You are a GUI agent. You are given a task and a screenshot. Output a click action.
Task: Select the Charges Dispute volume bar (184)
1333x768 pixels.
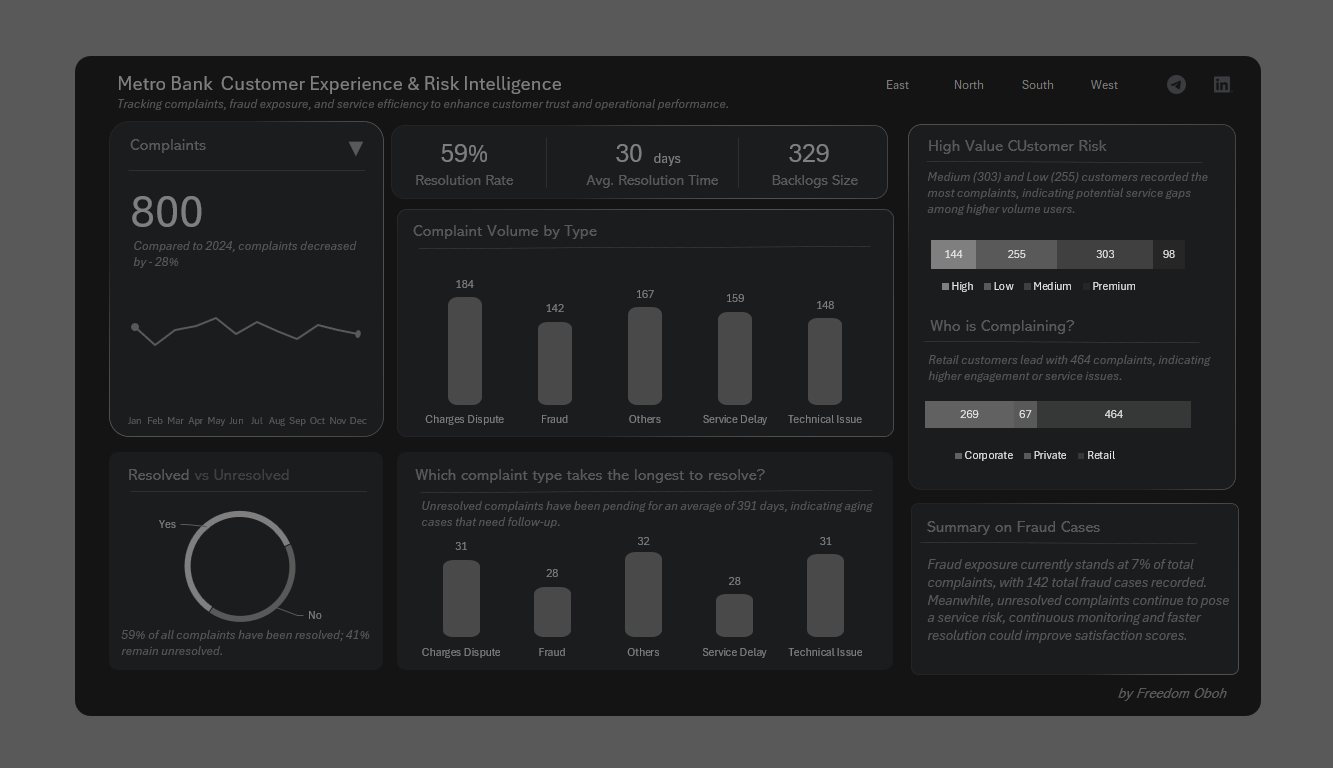coord(465,351)
